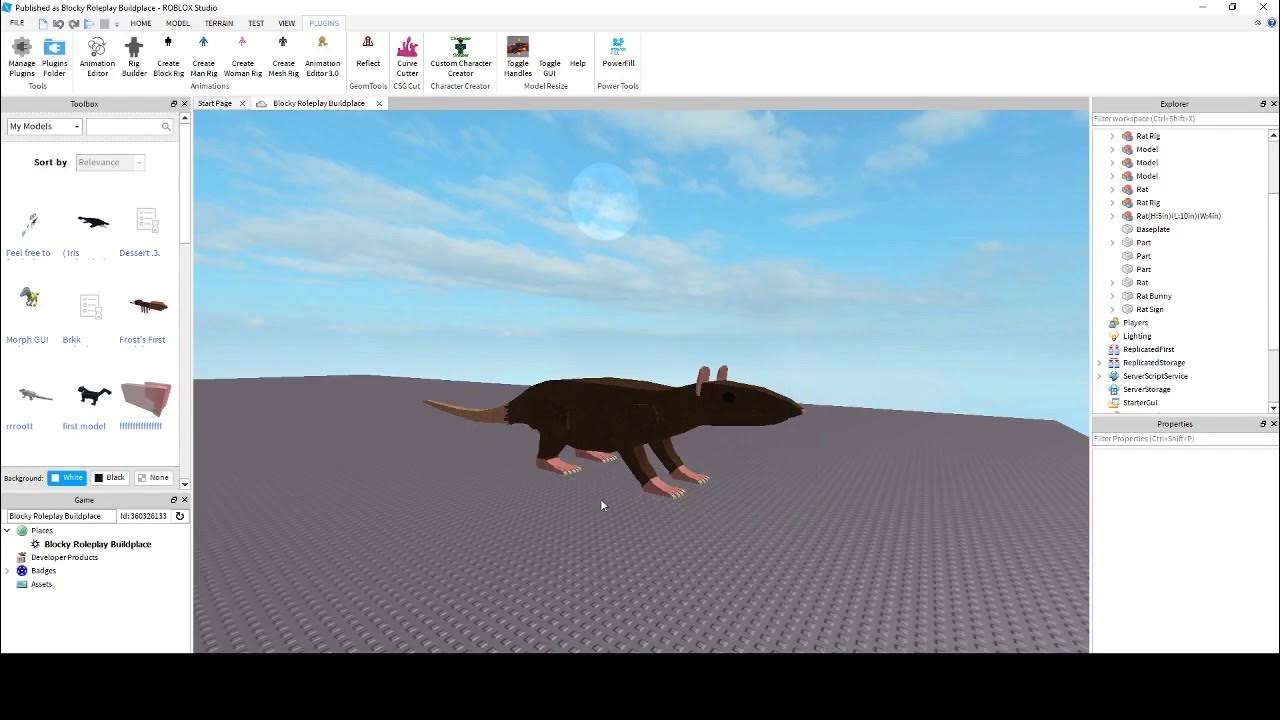Switch to the VIEW ribbon tab

[287, 23]
